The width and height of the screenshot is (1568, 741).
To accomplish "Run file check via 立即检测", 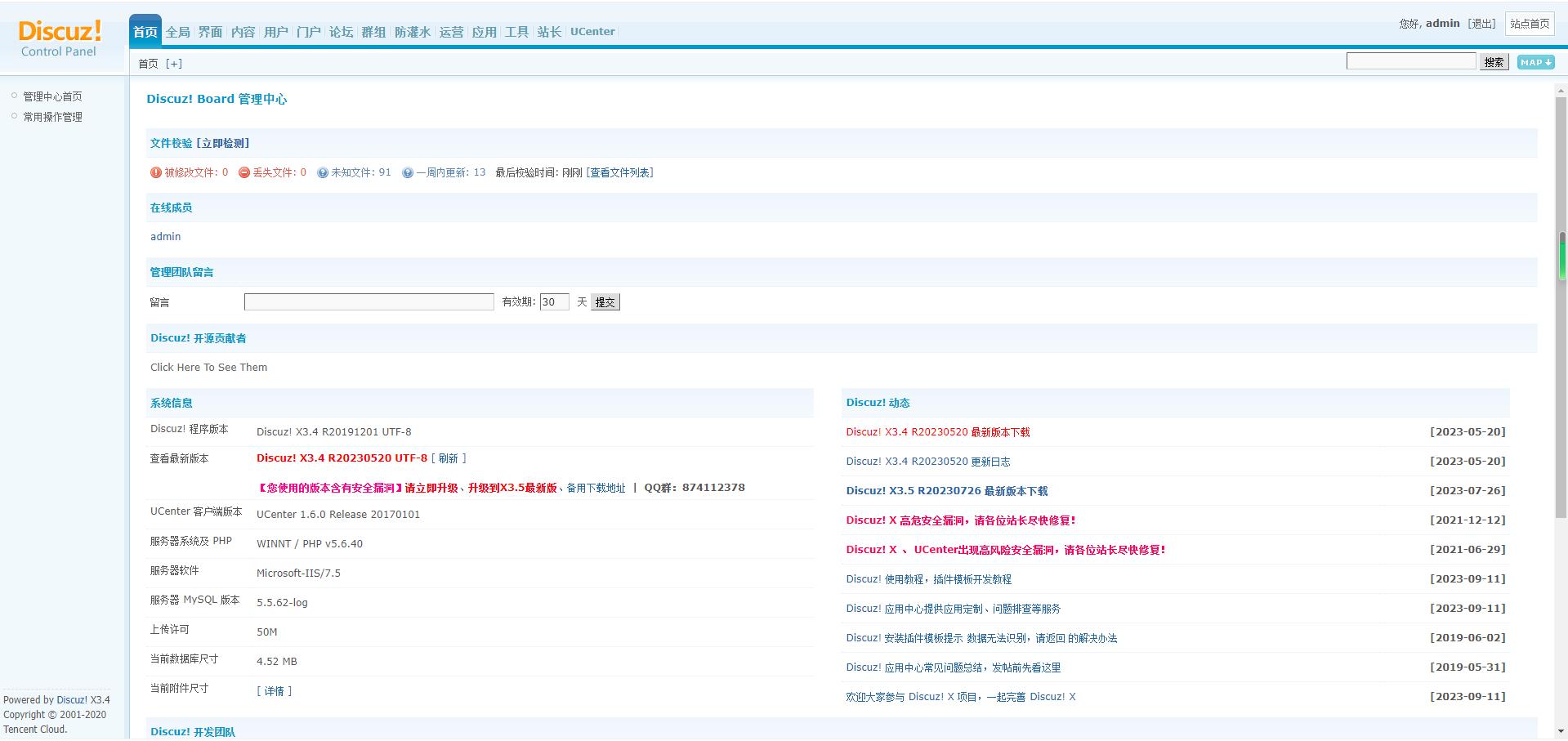I will click(223, 143).
